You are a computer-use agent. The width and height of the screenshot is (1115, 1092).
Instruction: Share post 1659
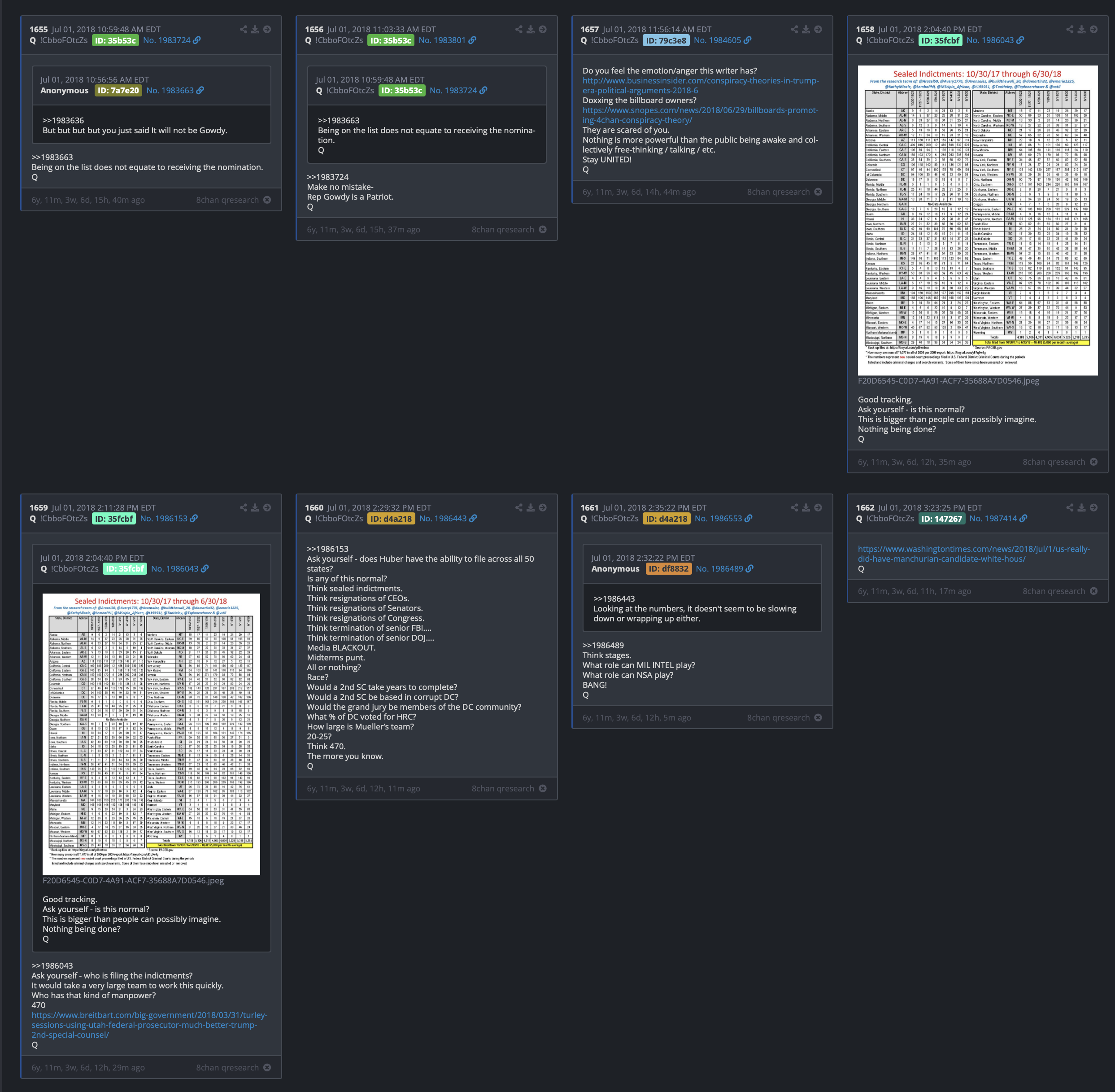click(243, 507)
